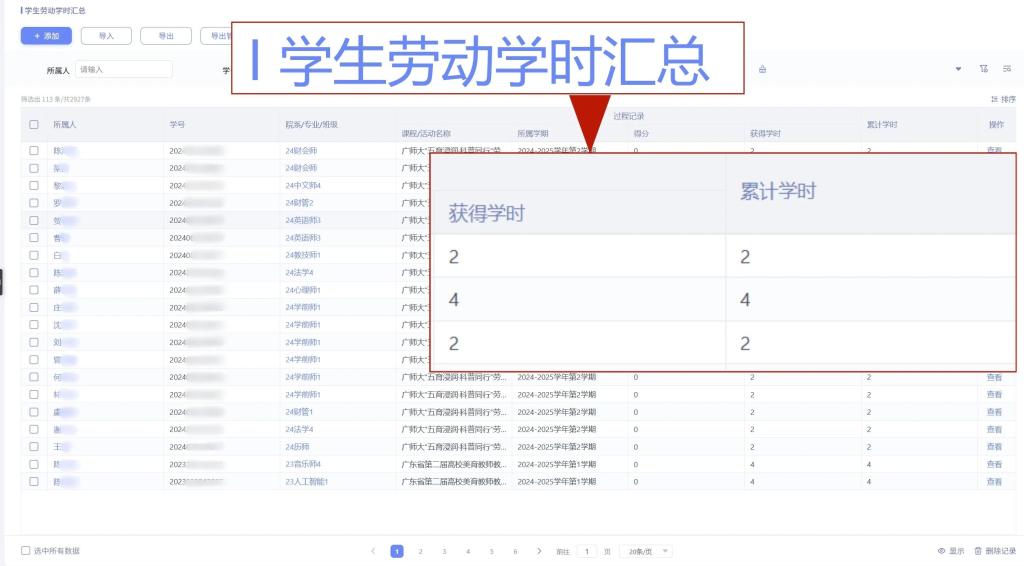Check the first table row checkbox
Screen dimensions: 1024x566
(34, 150)
